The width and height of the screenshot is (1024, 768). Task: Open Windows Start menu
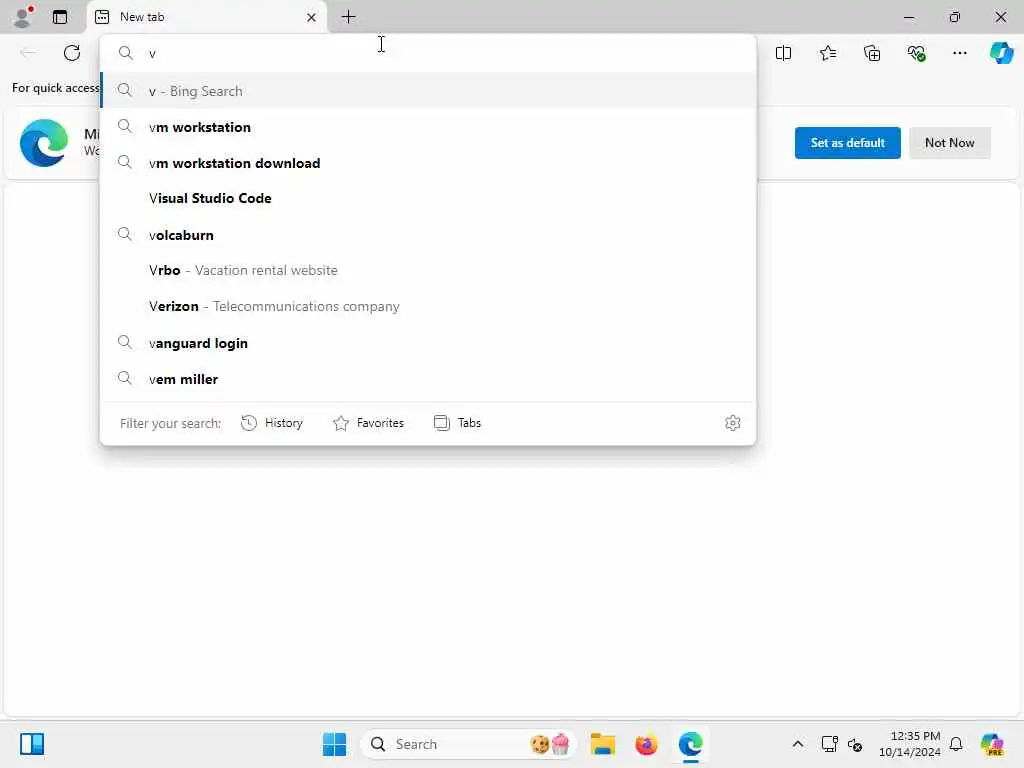pyautogui.click(x=334, y=744)
